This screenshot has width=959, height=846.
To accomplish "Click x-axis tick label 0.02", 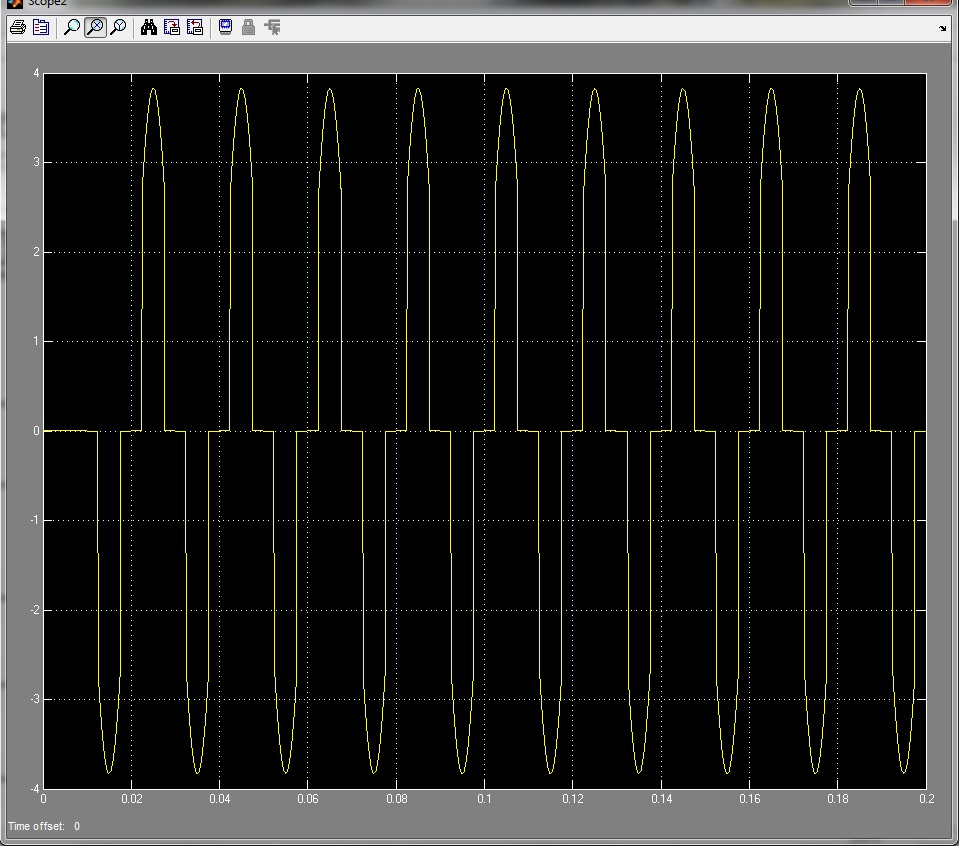I will tap(131, 799).
